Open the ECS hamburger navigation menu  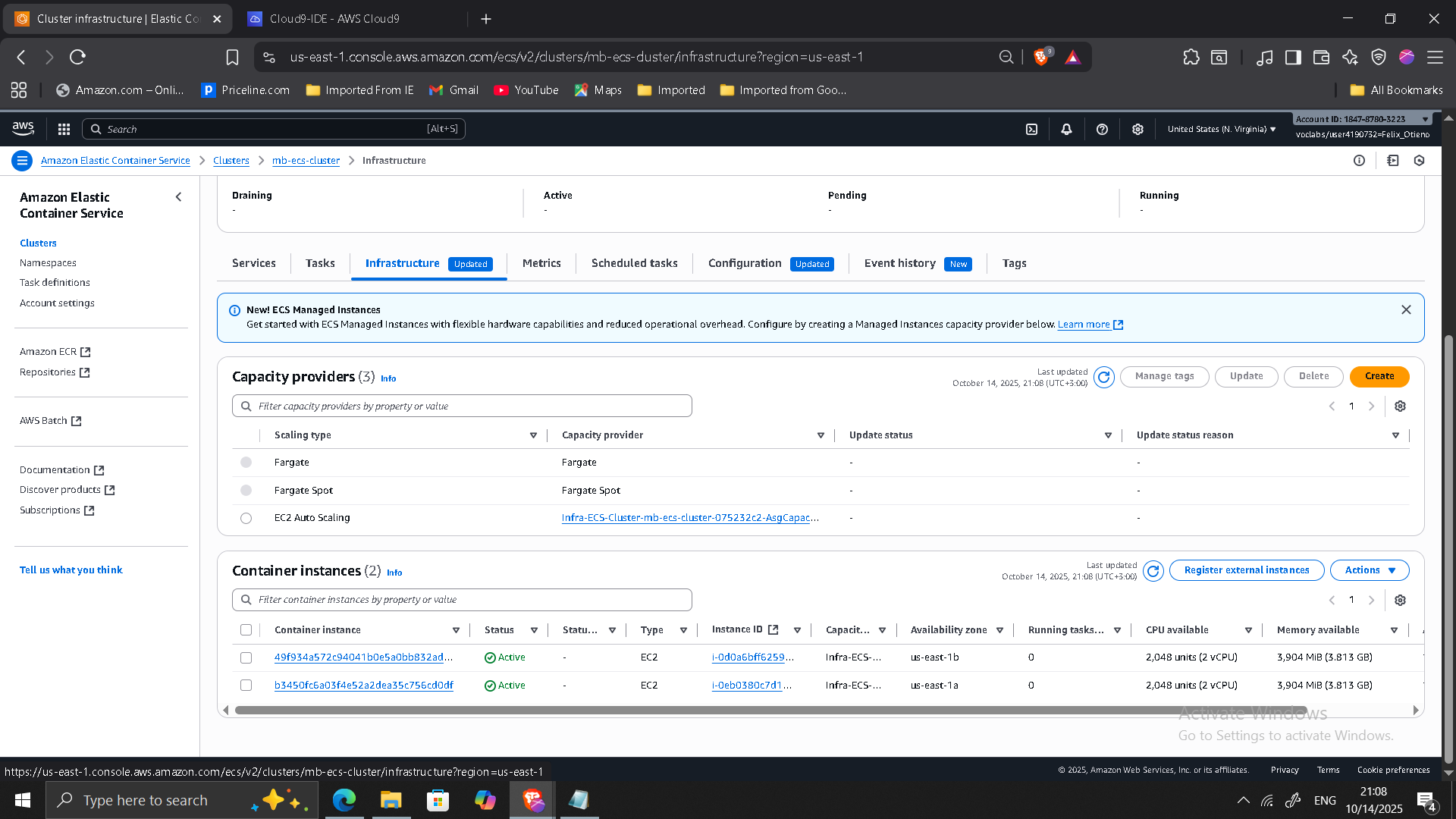[22, 160]
